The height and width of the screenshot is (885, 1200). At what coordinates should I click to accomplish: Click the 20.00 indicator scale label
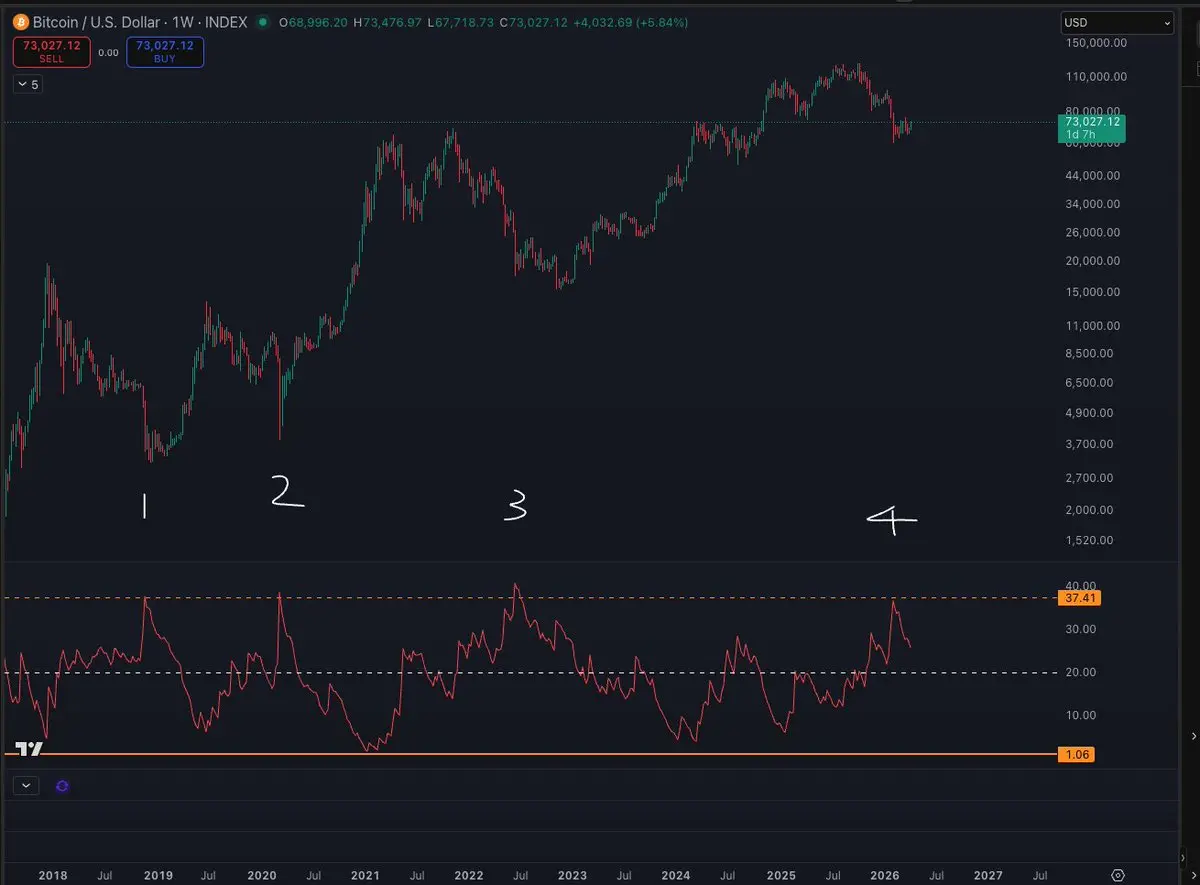[1081, 672]
